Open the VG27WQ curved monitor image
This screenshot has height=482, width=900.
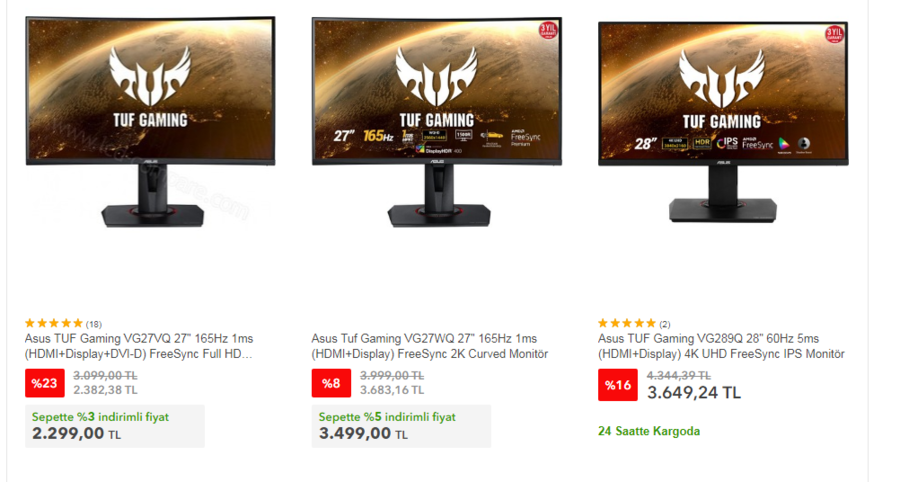[x=437, y=122]
